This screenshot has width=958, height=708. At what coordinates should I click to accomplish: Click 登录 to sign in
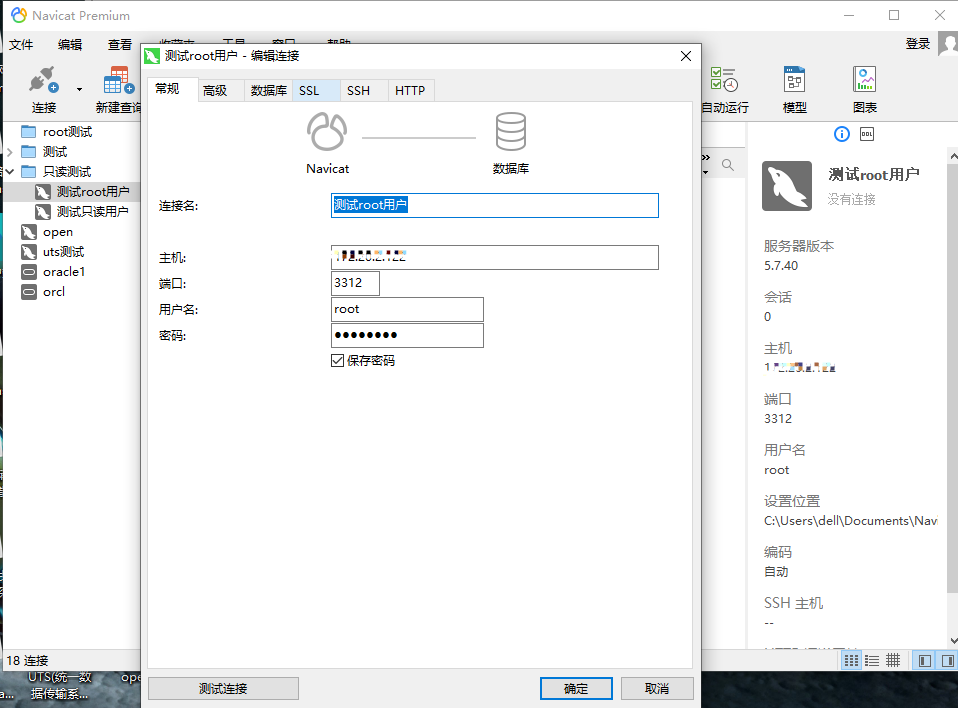click(918, 44)
